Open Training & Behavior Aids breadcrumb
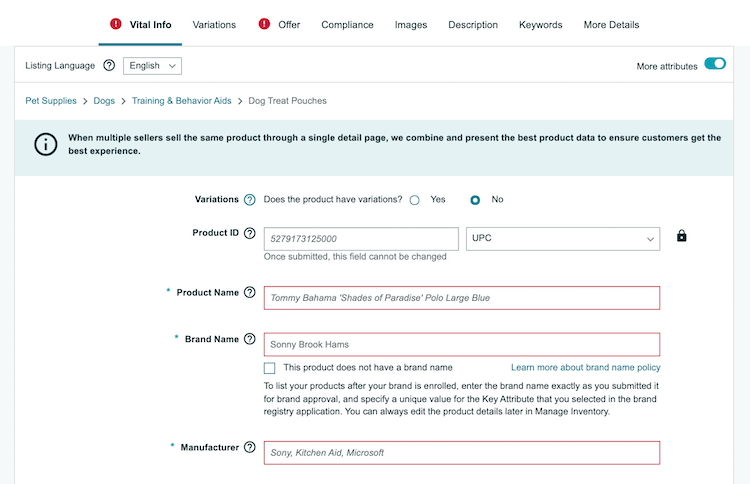Viewport: 750px width, 484px height. (181, 100)
